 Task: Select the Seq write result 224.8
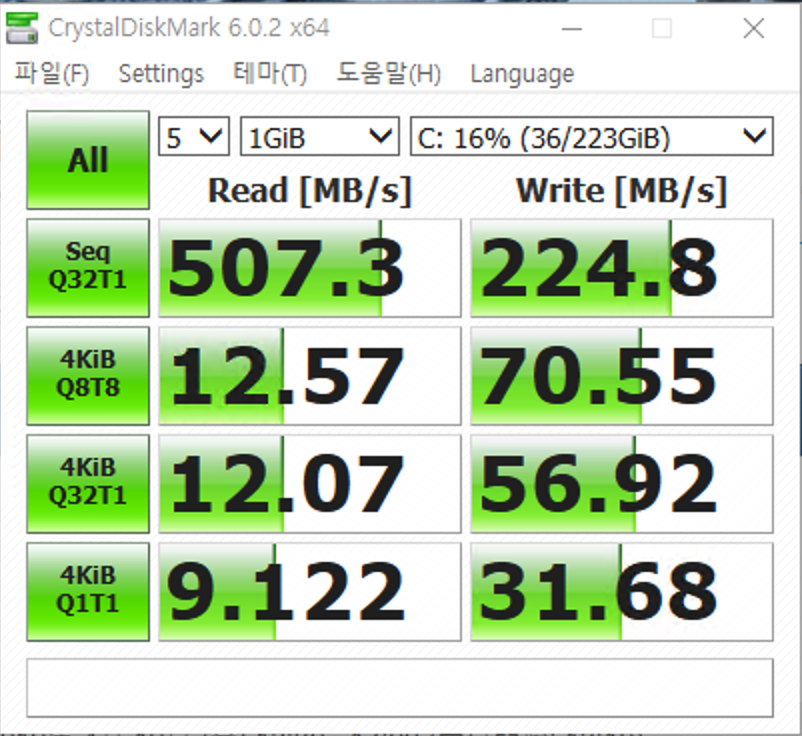coord(621,268)
